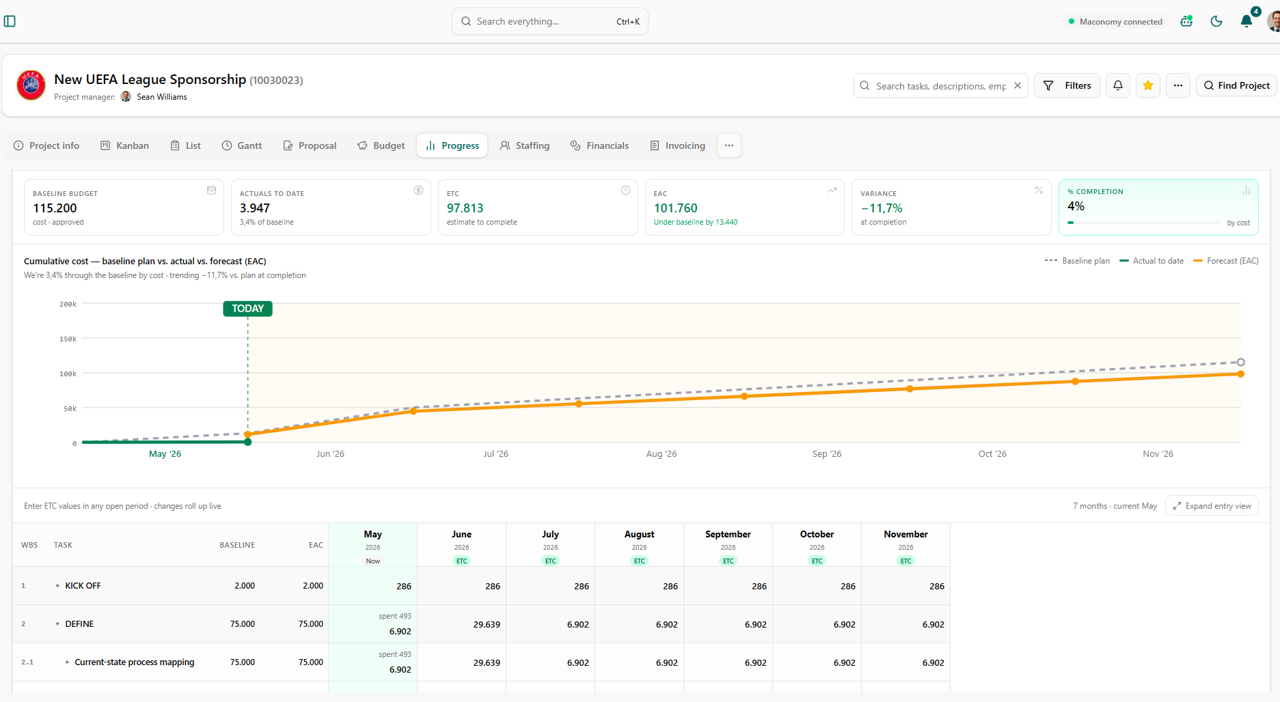Toggle Baseline plan legend entry
The width and height of the screenshot is (1280, 702).
tap(1077, 261)
